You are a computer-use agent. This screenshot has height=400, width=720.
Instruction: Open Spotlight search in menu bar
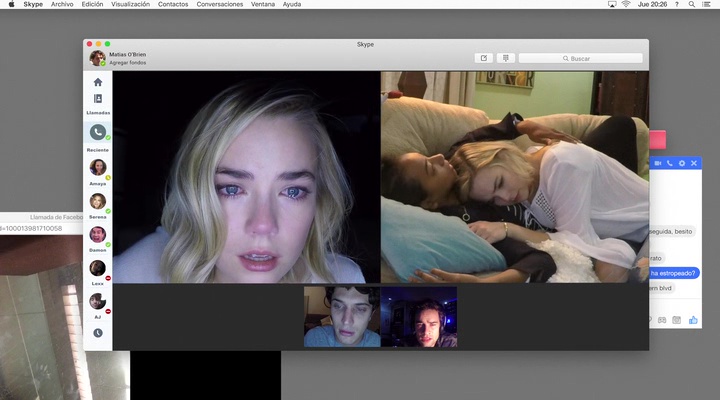point(692,4)
